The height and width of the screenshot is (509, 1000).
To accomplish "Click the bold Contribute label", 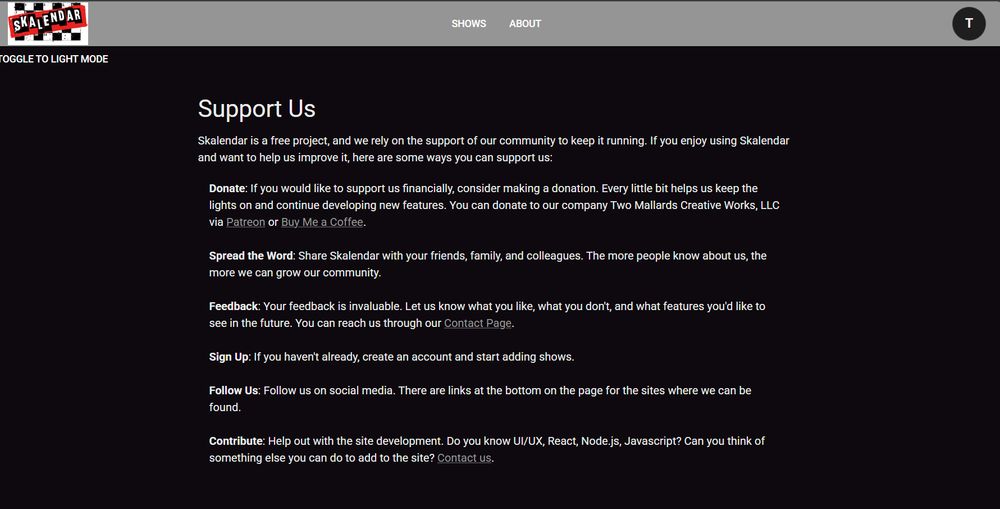I will pos(236,441).
